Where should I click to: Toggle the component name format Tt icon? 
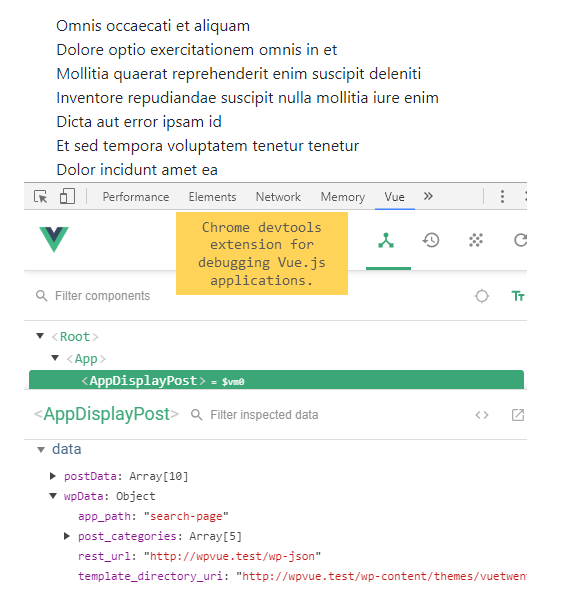coord(518,296)
